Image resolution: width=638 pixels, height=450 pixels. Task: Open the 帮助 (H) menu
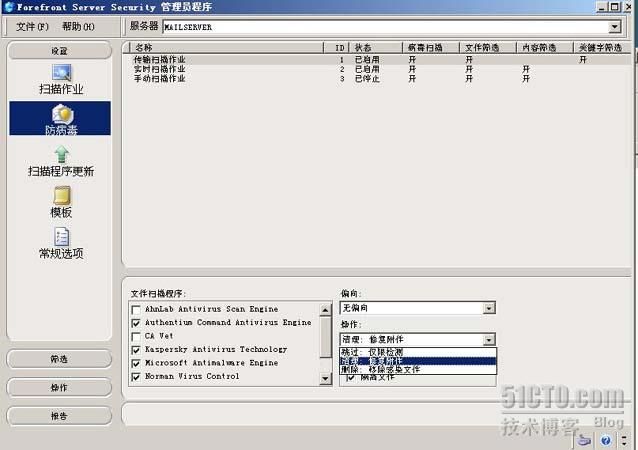(78, 27)
